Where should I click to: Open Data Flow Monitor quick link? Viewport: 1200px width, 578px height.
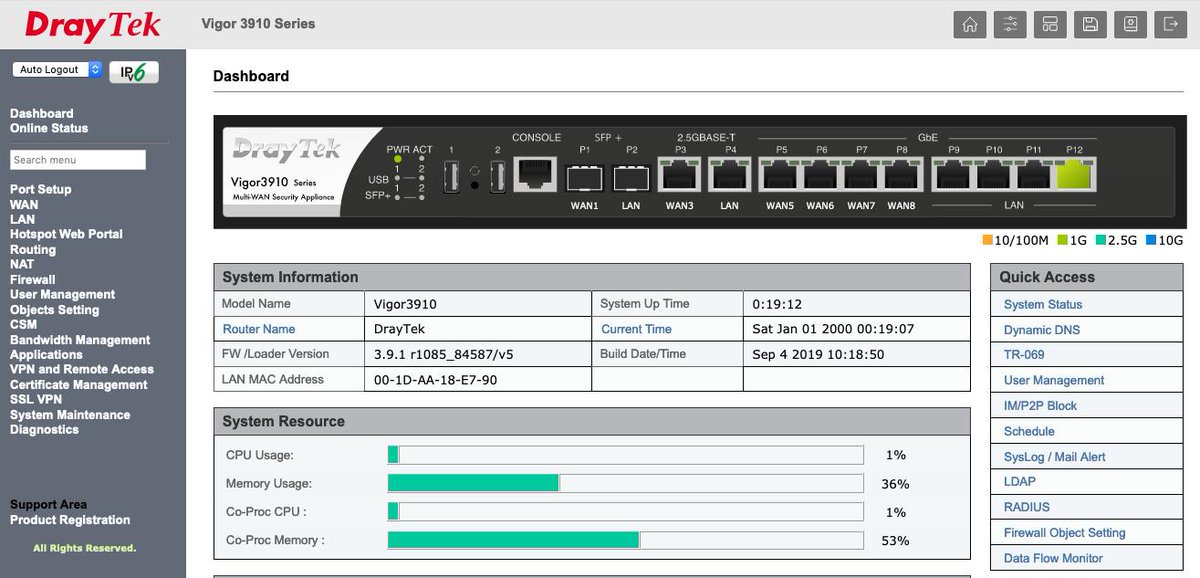tap(1053, 559)
